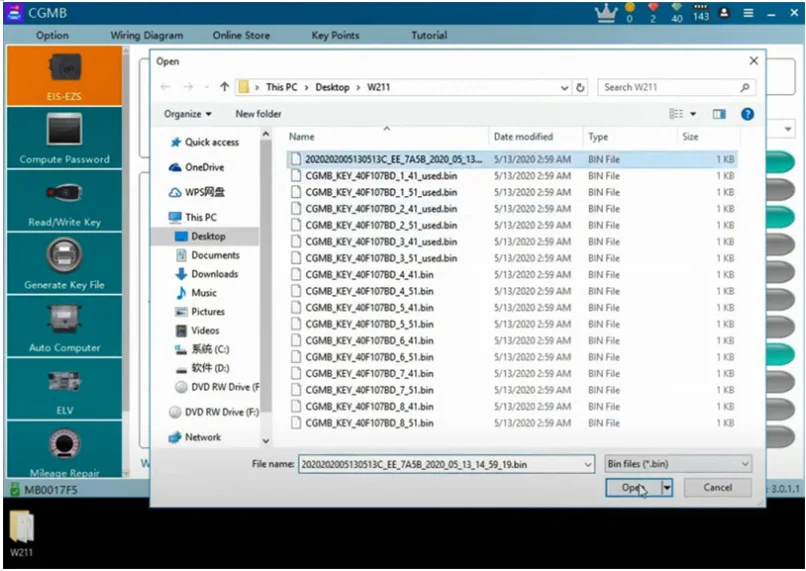This screenshot has height=571, width=806.
Task: Select file CGMB_KEY_40F107BD_2_51_used.bin
Action: 512,225
